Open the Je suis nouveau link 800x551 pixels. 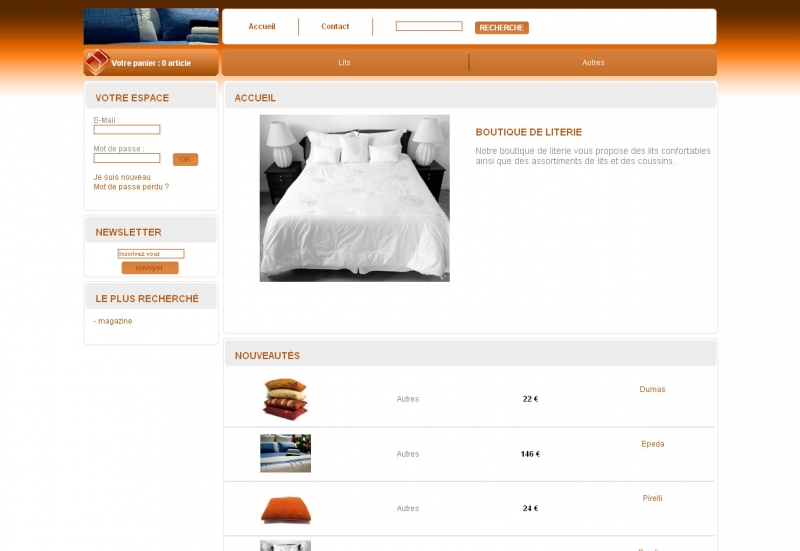click(122, 177)
